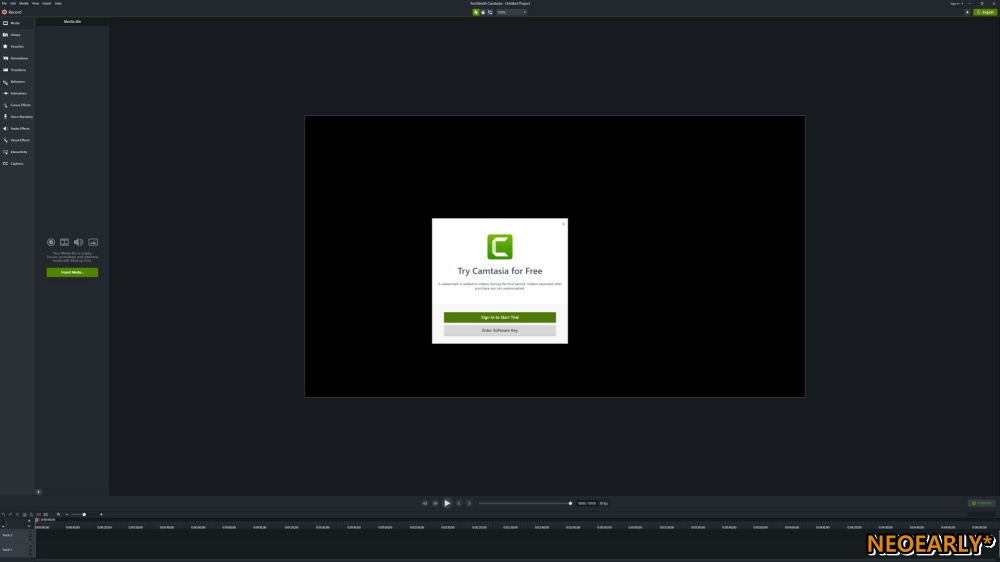Image resolution: width=1000 pixels, height=562 pixels.
Task: Open the Annotations tab
Action: [x=17, y=58]
